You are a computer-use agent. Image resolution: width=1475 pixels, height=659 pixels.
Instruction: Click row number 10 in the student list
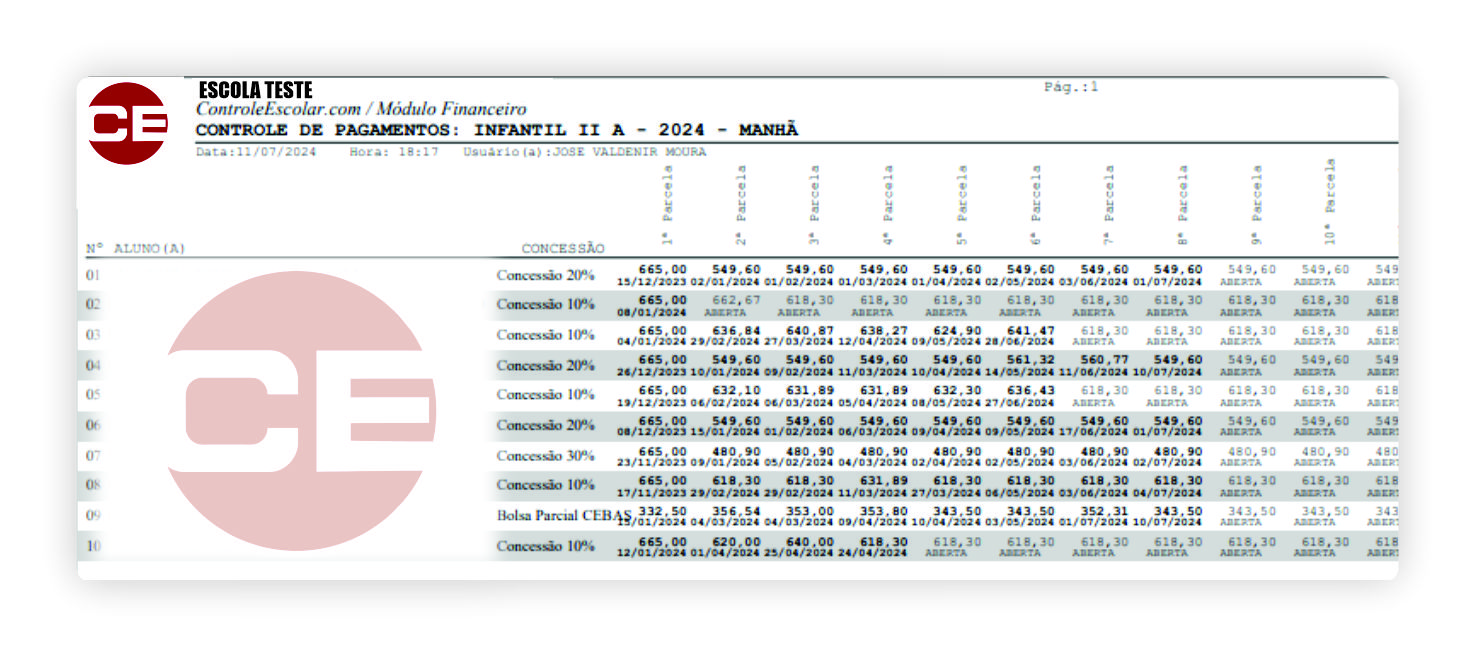coord(93,547)
